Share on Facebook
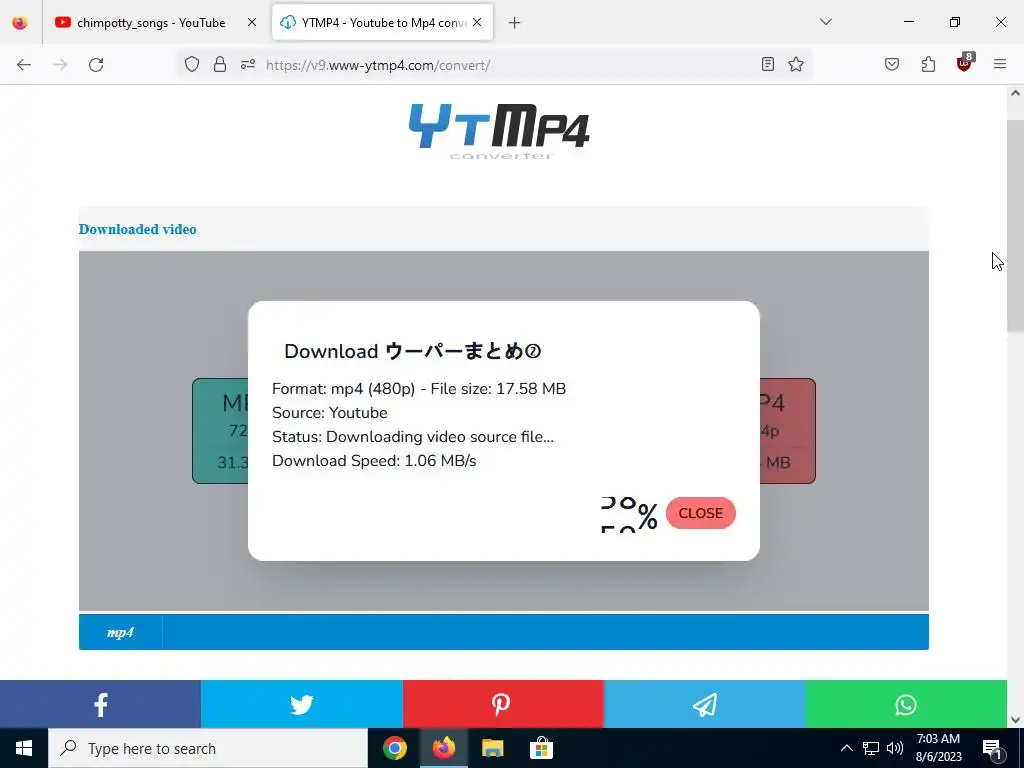This screenshot has width=1024, height=768. coord(101,704)
